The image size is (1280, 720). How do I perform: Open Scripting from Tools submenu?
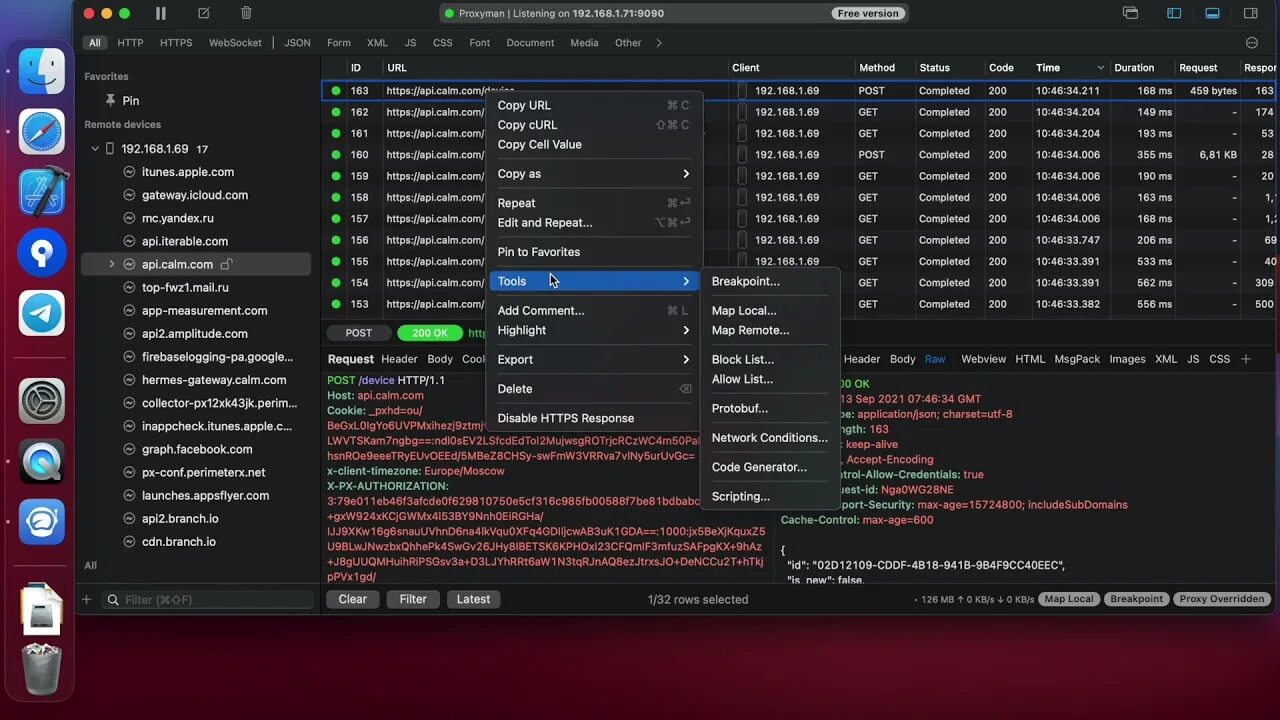click(x=770, y=496)
